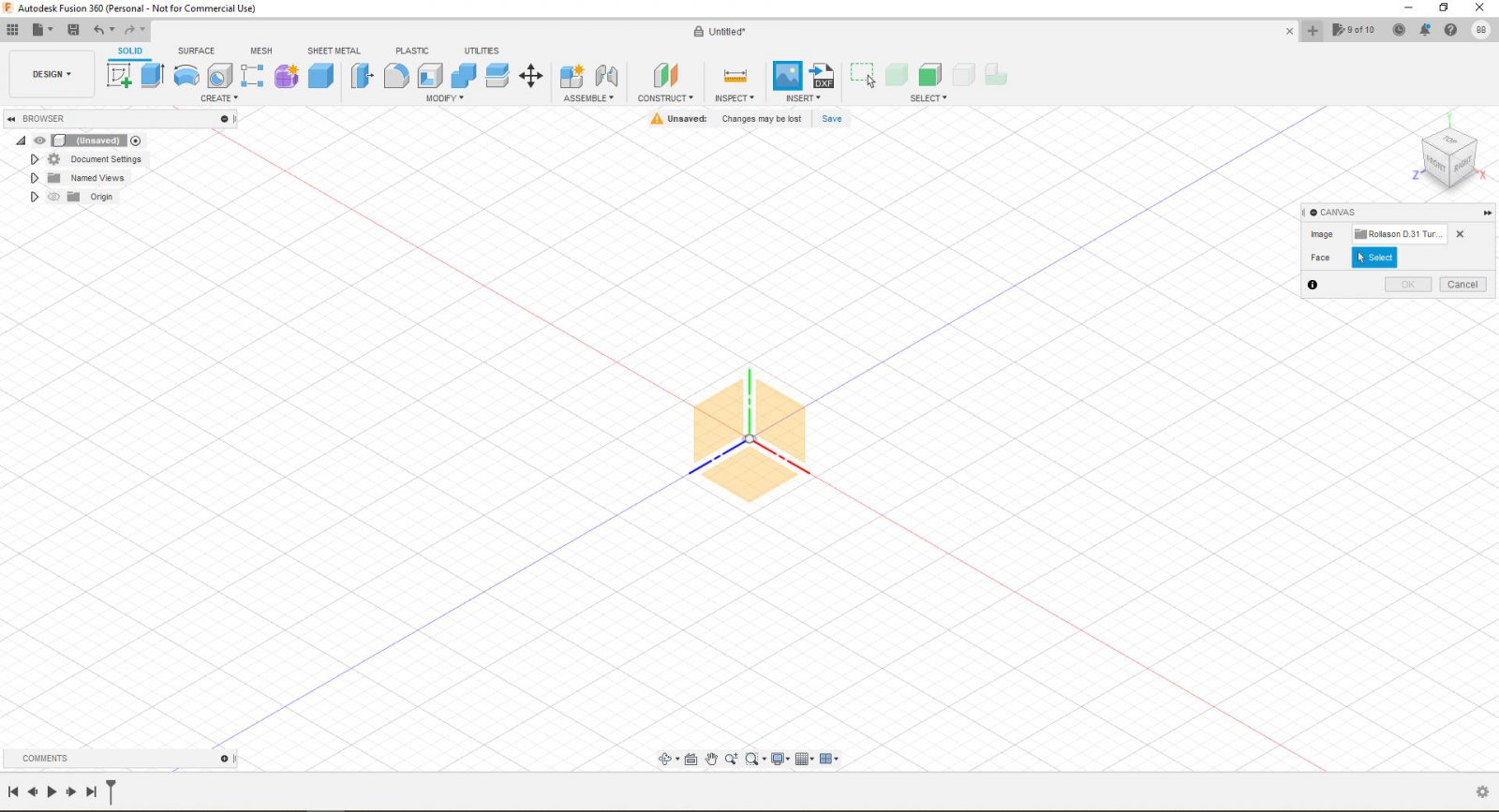Click the Face Select button in Canvas
The image size is (1499, 812).
click(1374, 258)
